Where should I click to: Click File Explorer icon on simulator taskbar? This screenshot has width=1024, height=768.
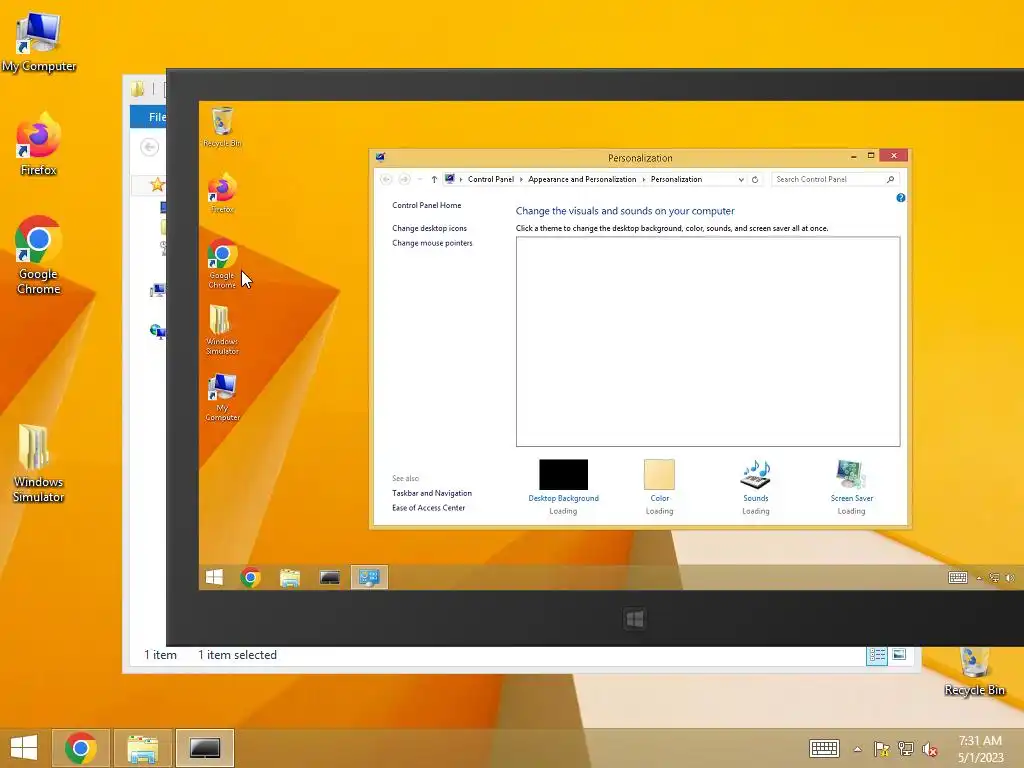(290, 577)
